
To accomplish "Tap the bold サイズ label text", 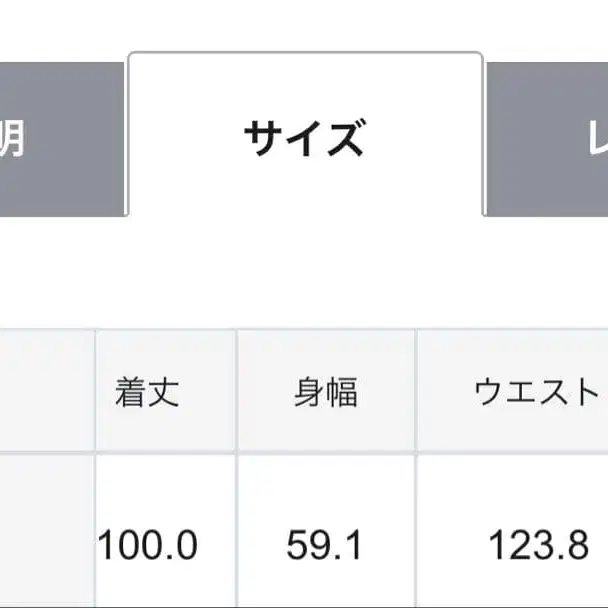I will point(304,139).
